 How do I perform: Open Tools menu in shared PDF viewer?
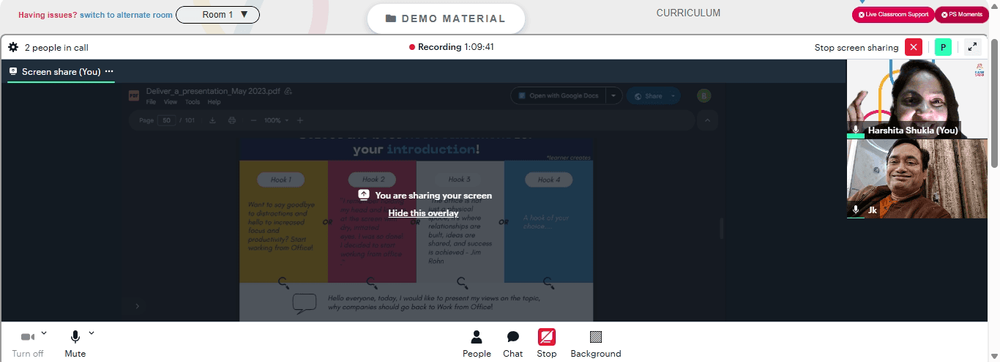(x=193, y=102)
